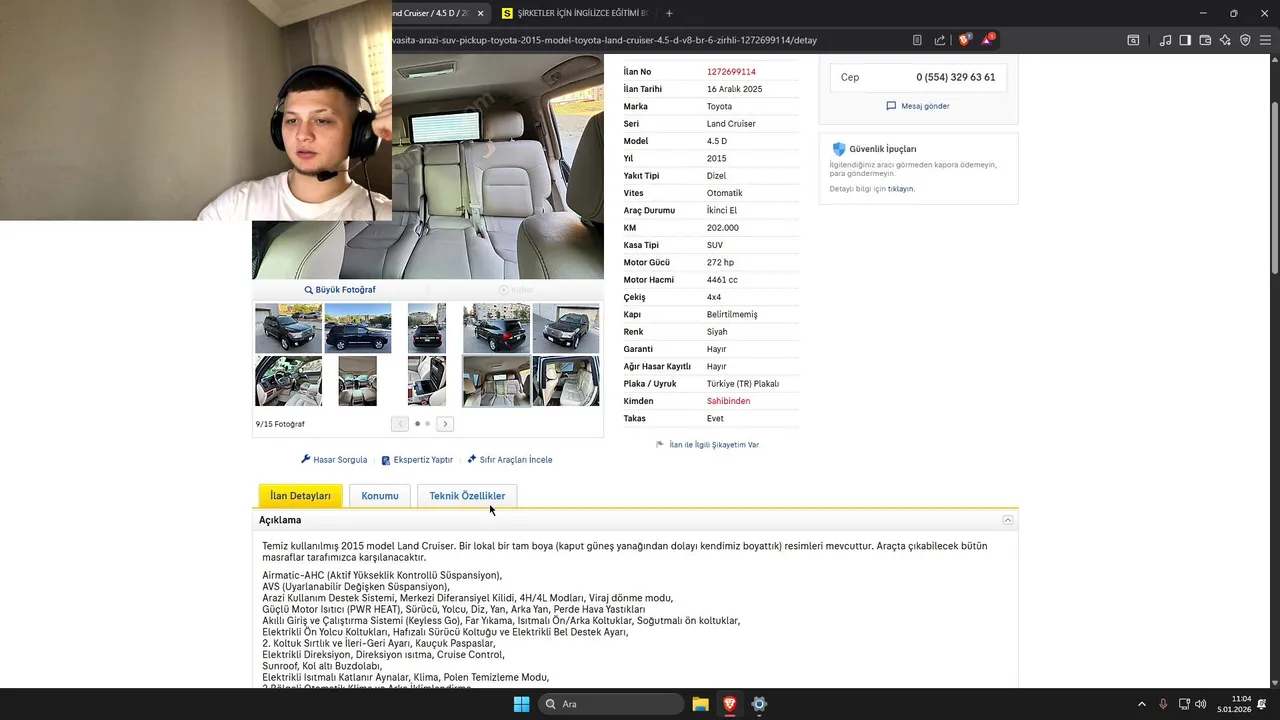Open the taskbar clock and date 11:04
This screenshot has height=720, width=1280.
[x=1234, y=704]
